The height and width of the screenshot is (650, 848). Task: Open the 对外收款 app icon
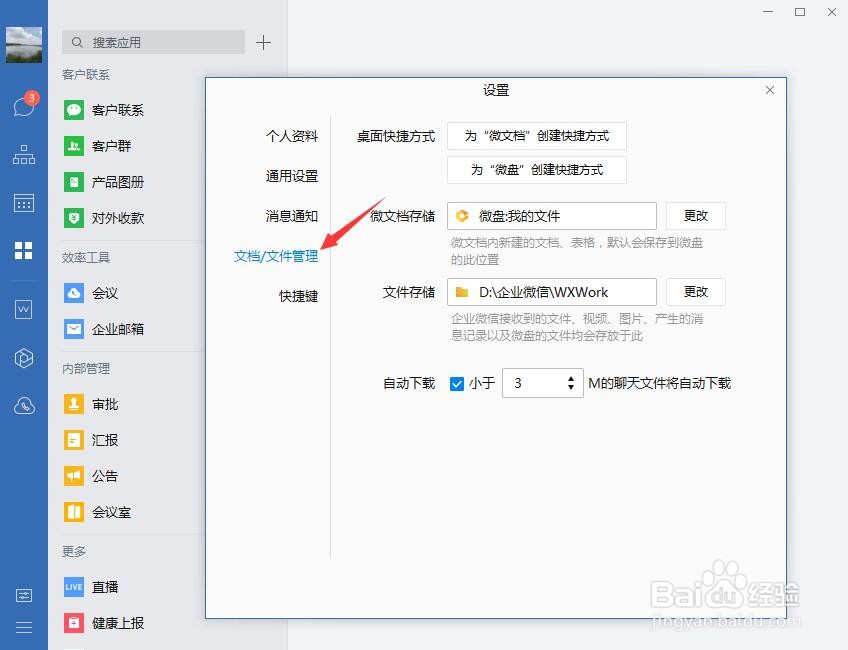[x=74, y=218]
